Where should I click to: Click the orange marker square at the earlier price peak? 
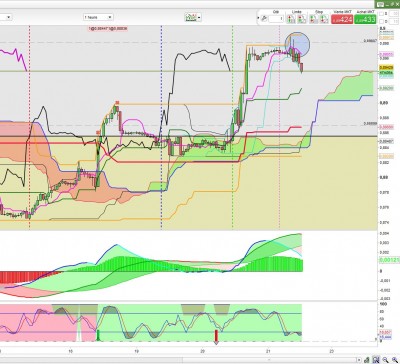click(x=117, y=103)
